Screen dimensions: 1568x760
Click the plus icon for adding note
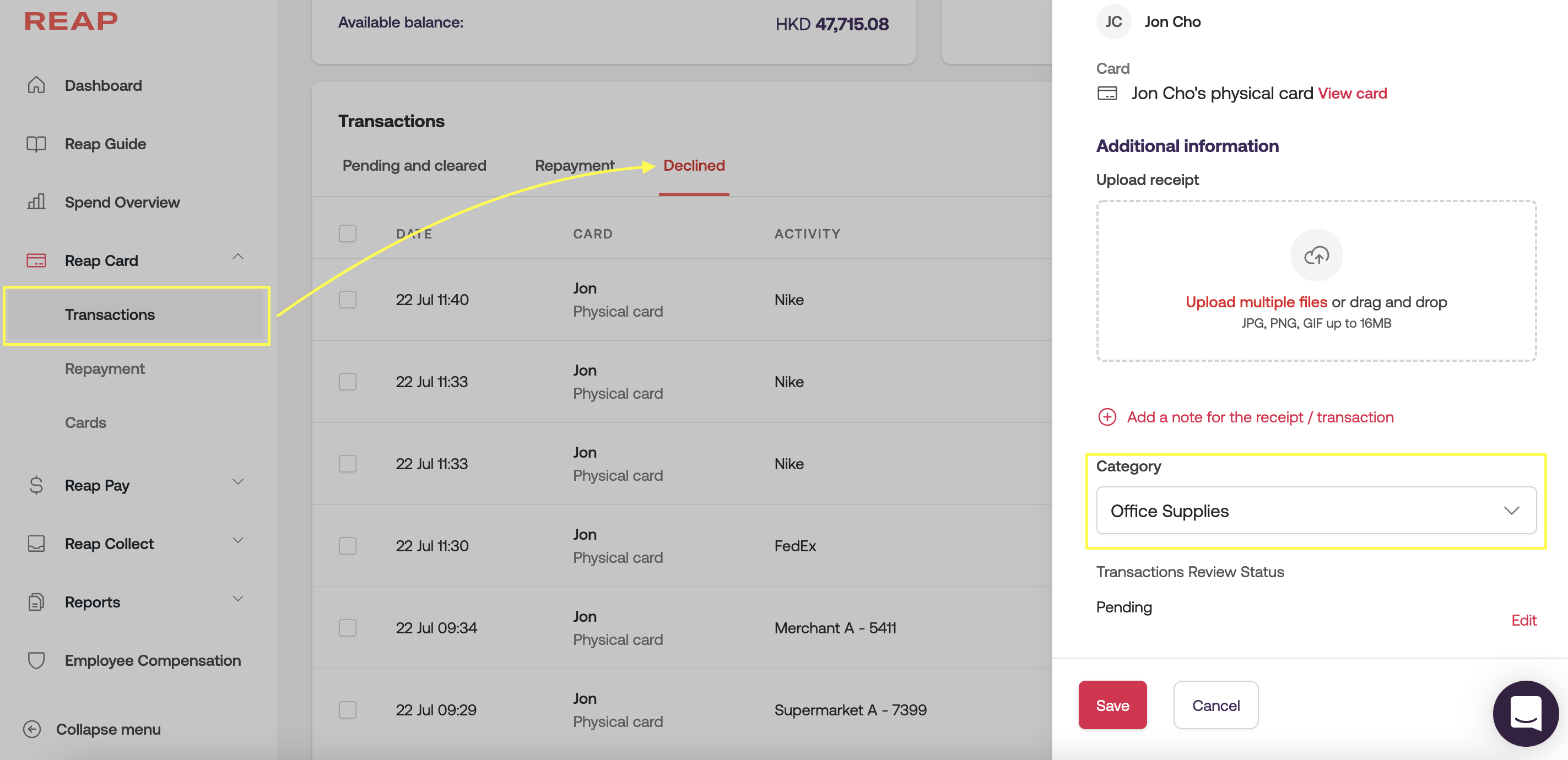tap(1107, 417)
